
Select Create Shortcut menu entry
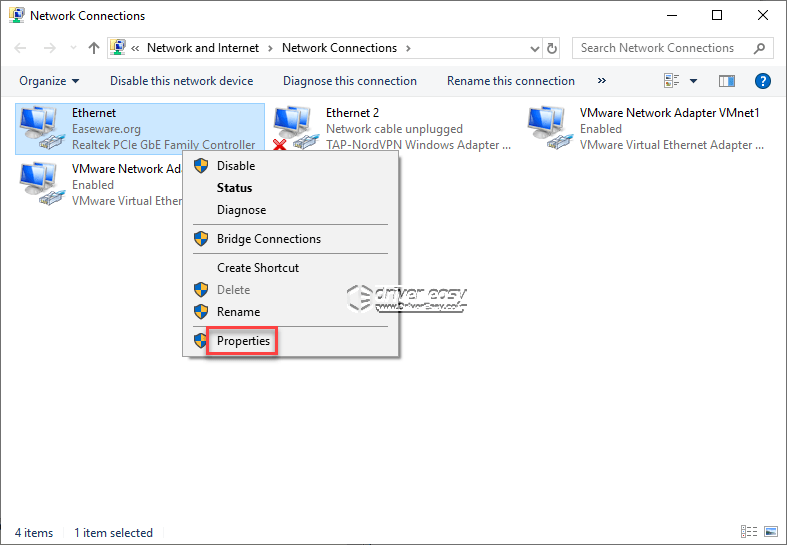click(258, 268)
